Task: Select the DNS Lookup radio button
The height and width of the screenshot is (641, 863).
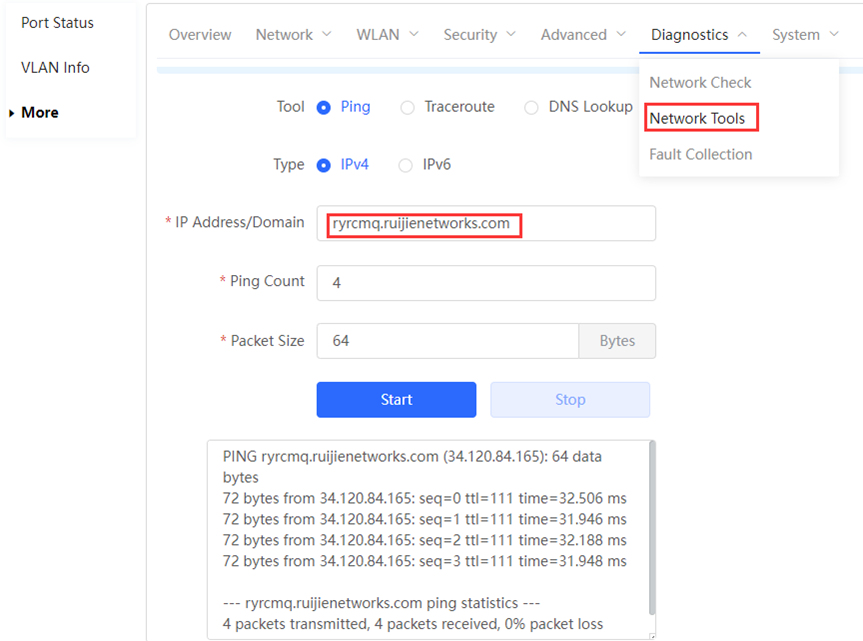Action: click(531, 108)
